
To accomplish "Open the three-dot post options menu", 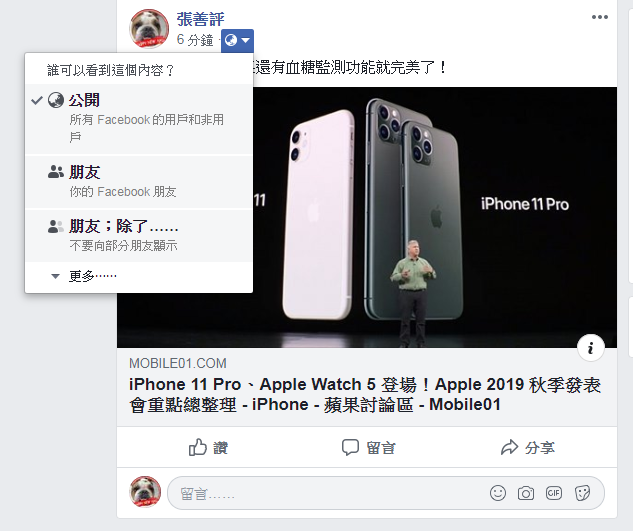I will pos(599,17).
